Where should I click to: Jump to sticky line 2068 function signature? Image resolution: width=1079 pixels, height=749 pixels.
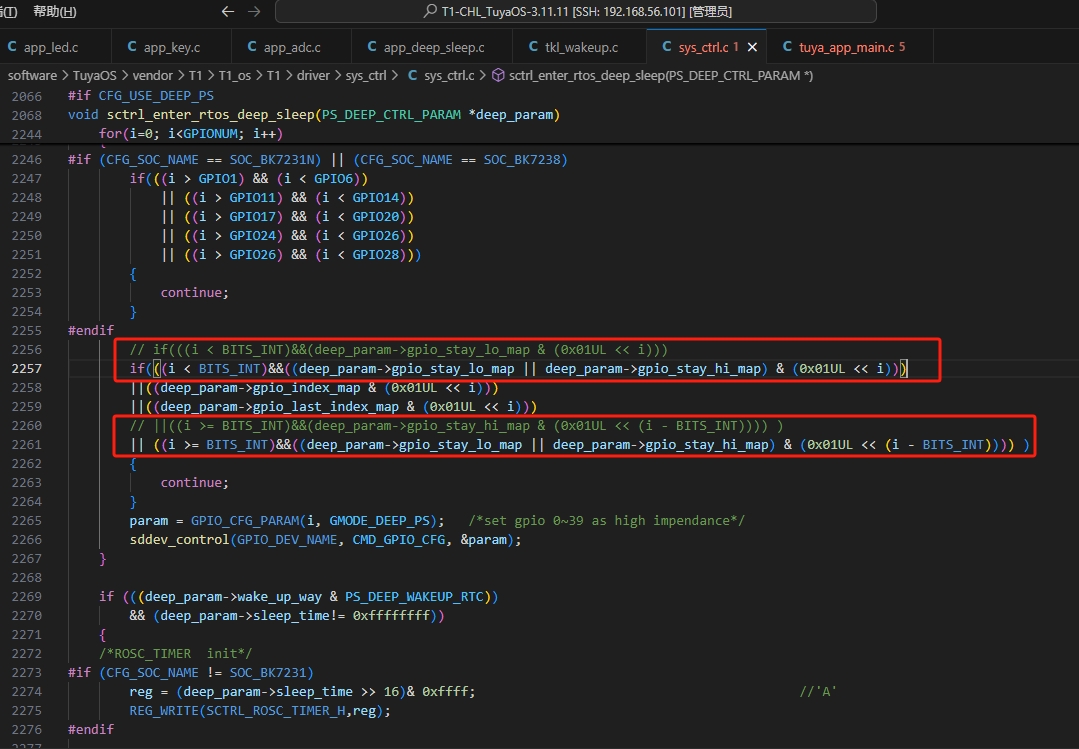click(314, 115)
